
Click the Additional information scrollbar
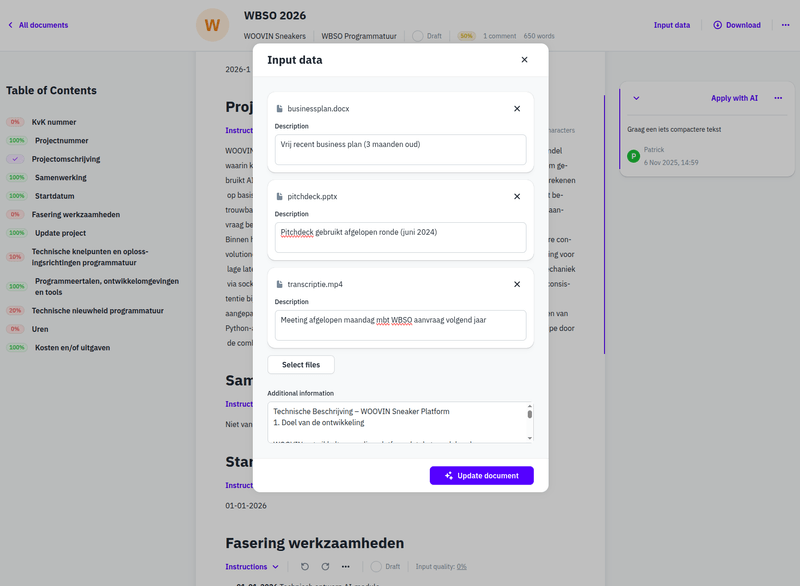click(x=530, y=415)
